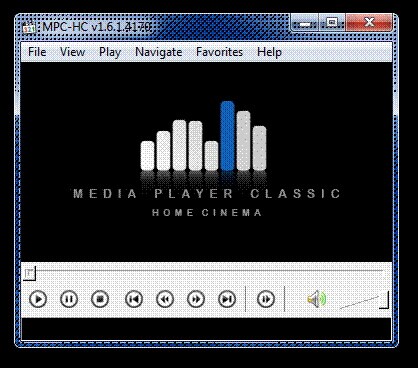Screen dimensions: 418x368
Task: Mute audio with the speaker icon
Action: [317, 299]
